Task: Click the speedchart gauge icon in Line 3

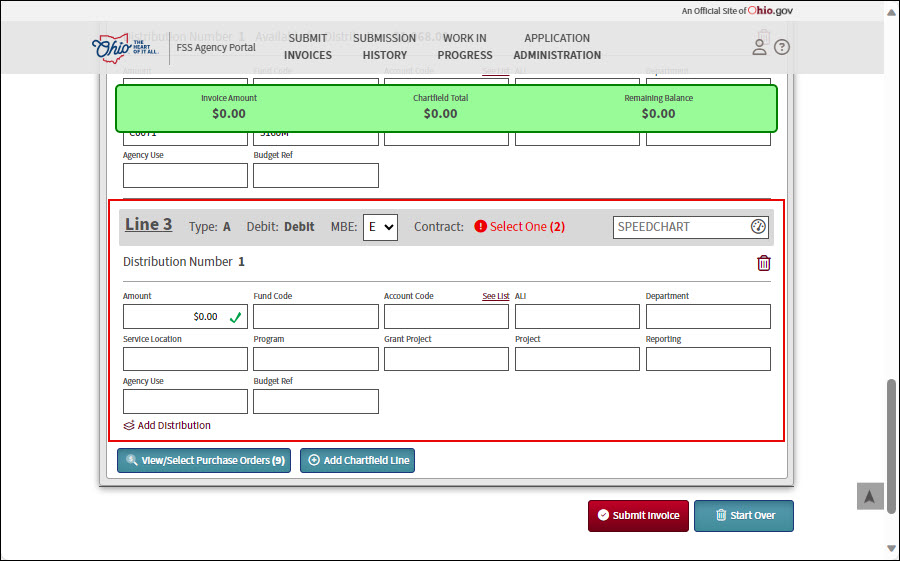Action: point(758,227)
